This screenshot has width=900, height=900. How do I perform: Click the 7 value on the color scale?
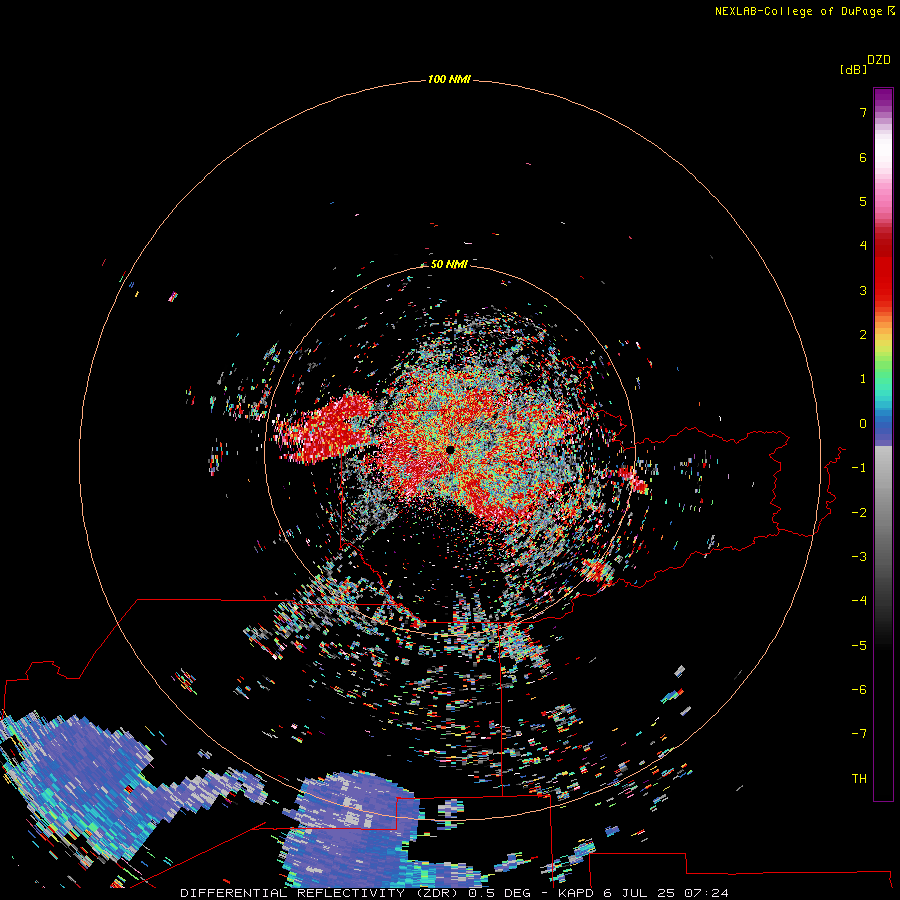click(863, 112)
